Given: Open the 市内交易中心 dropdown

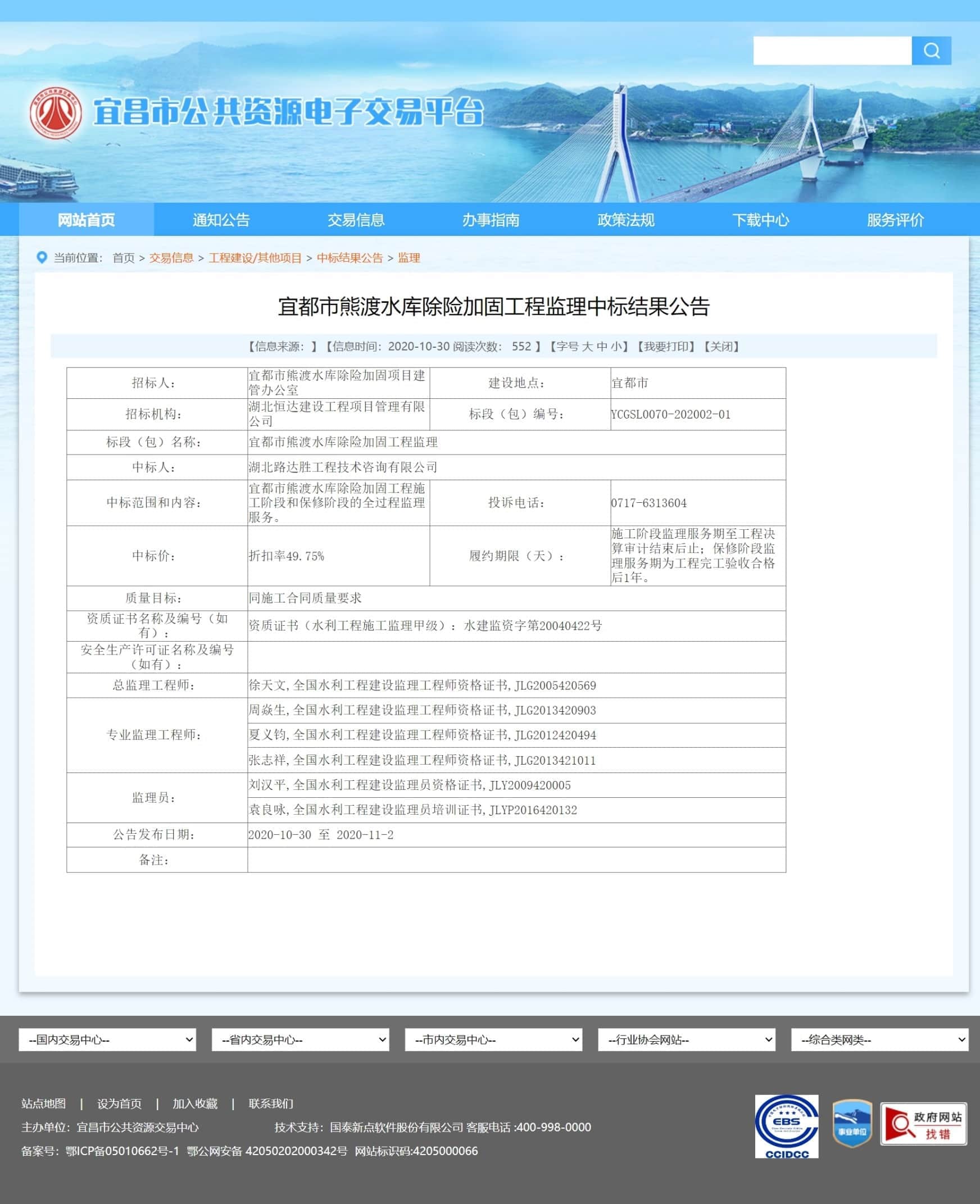Looking at the screenshot, I should tap(493, 1040).
